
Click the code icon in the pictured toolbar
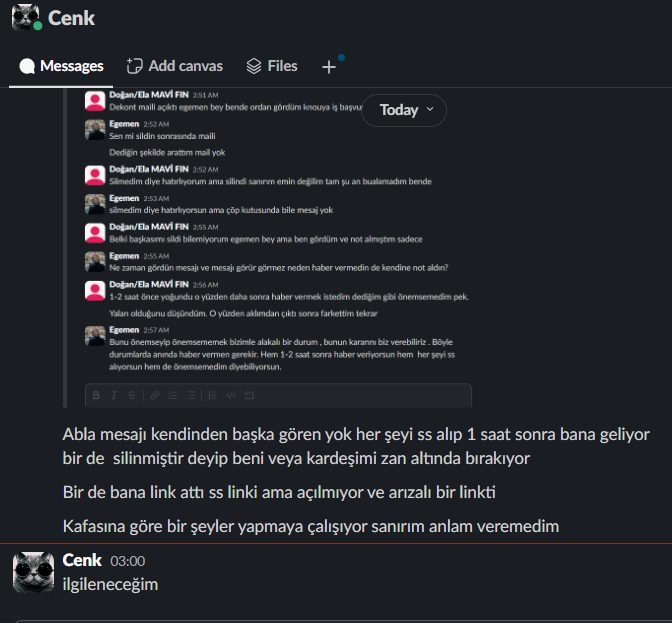click(231, 395)
